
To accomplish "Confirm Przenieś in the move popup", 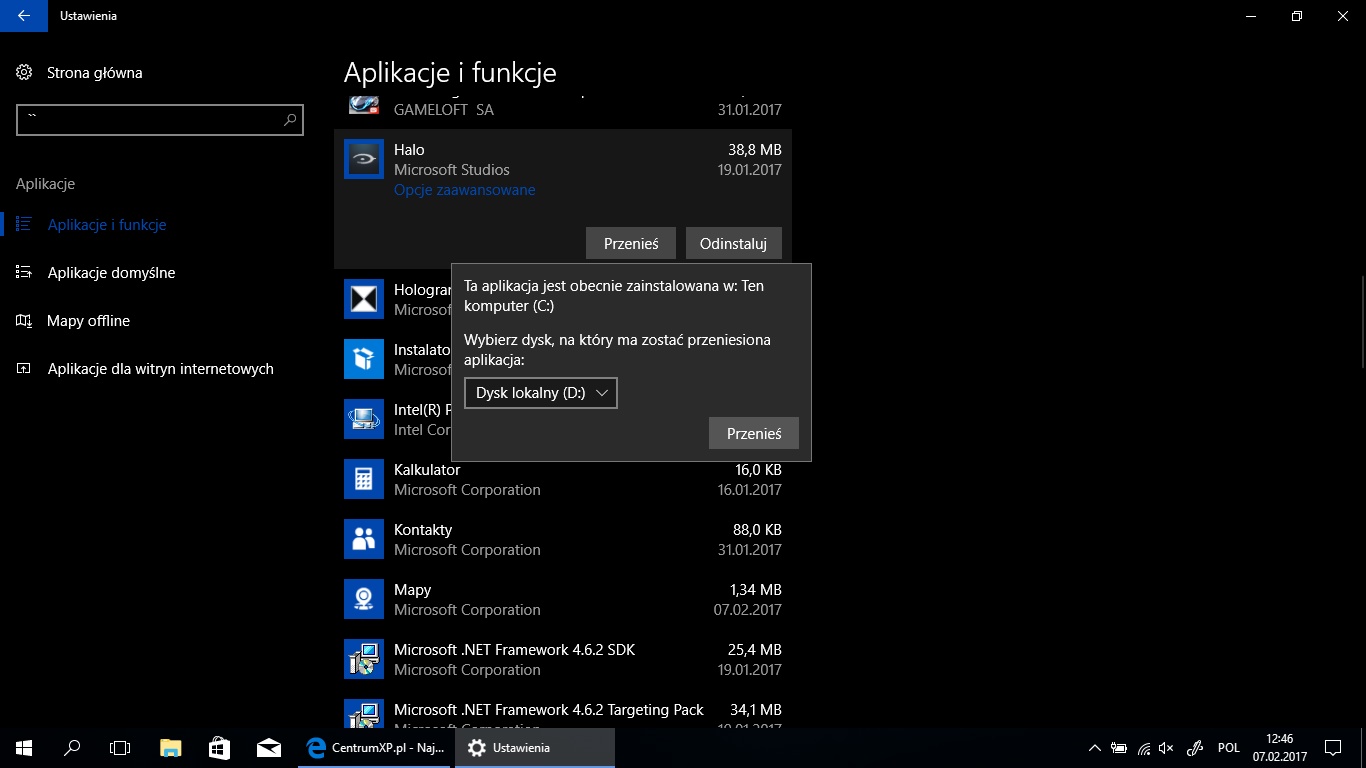I will [754, 433].
